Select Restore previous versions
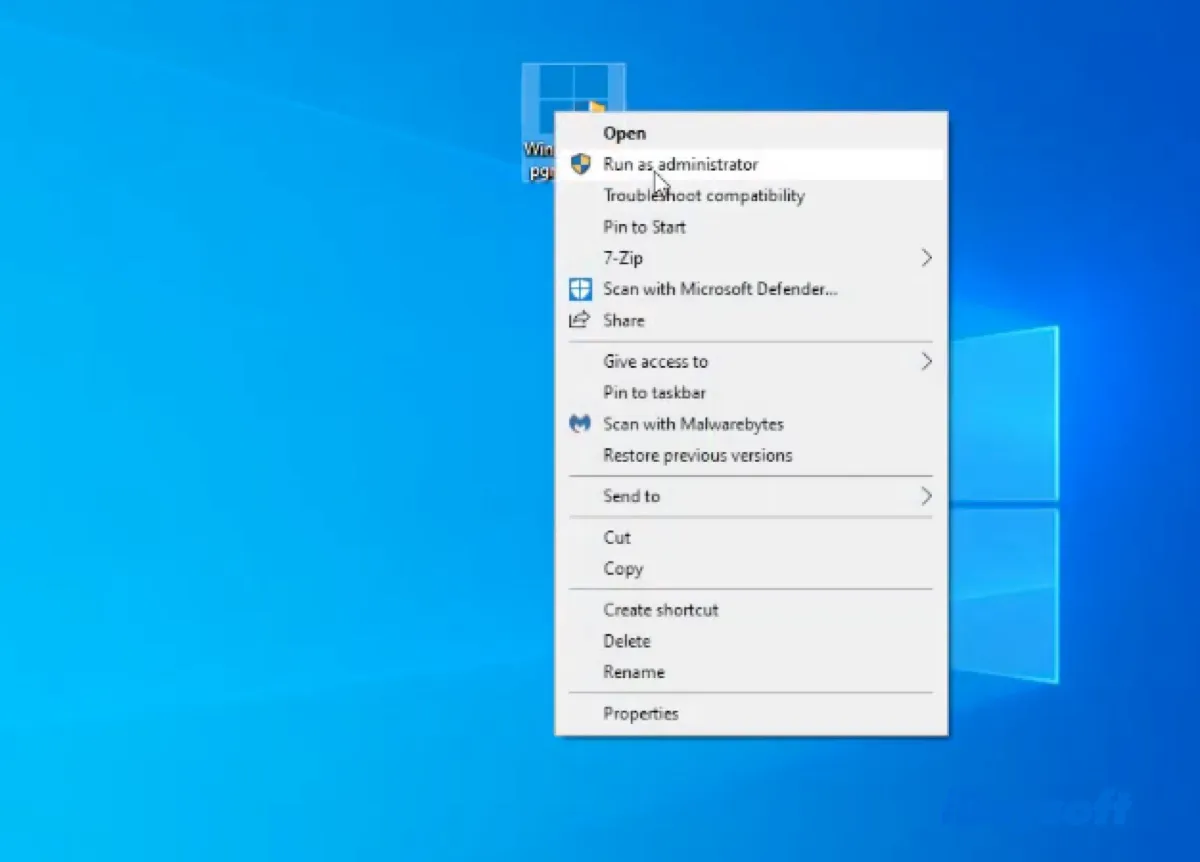The height and width of the screenshot is (862, 1200). [697, 455]
